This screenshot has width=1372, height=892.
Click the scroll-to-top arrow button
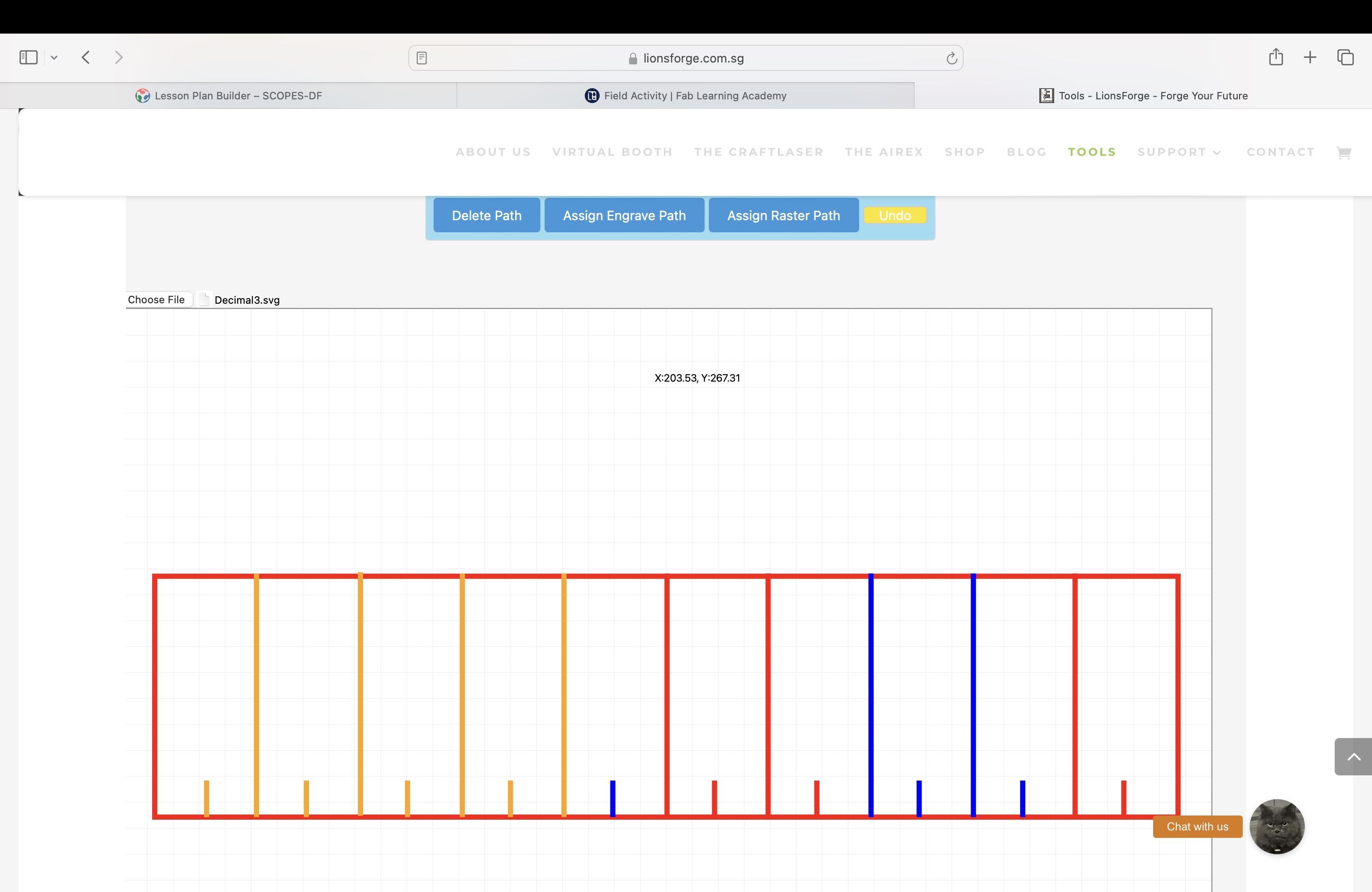pyautogui.click(x=1353, y=756)
